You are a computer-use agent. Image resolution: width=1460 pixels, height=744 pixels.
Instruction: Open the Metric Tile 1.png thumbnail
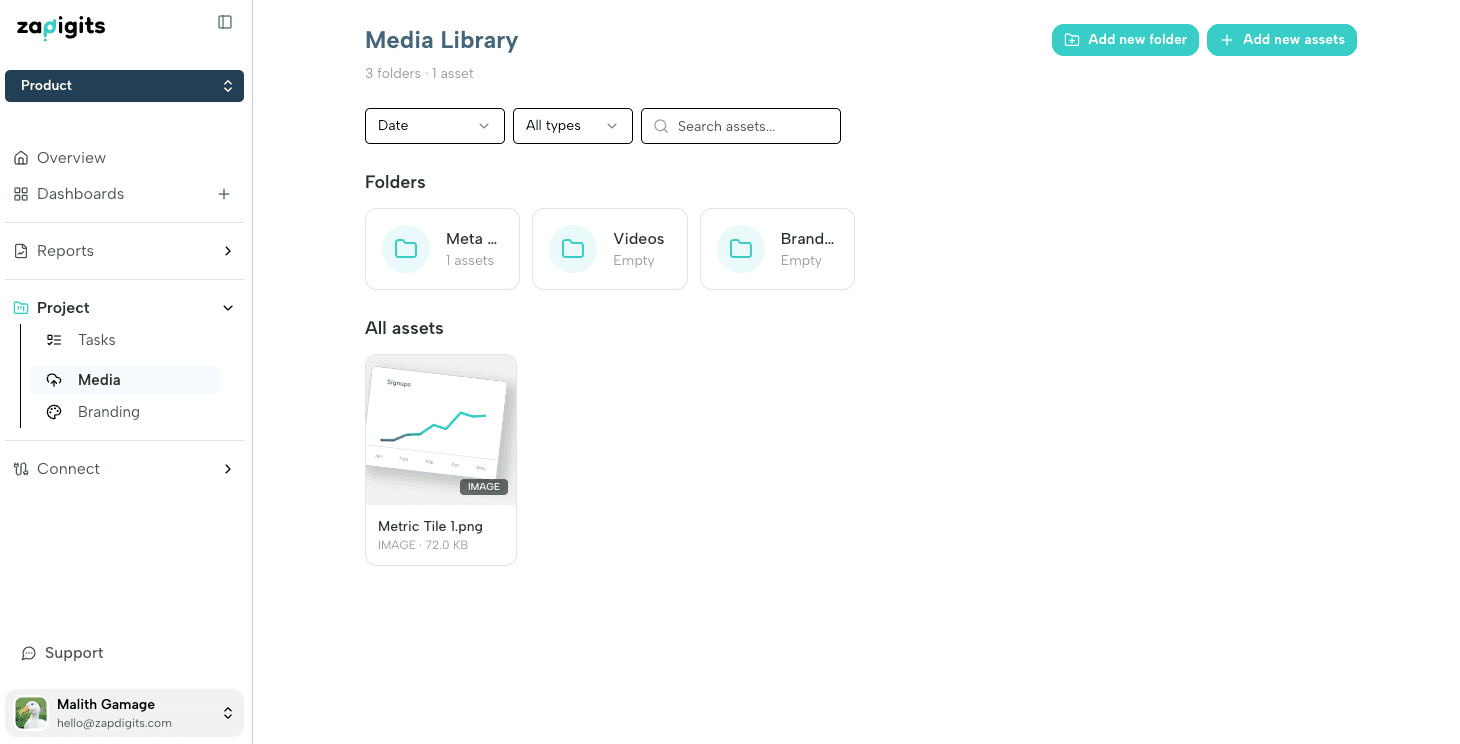click(440, 429)
